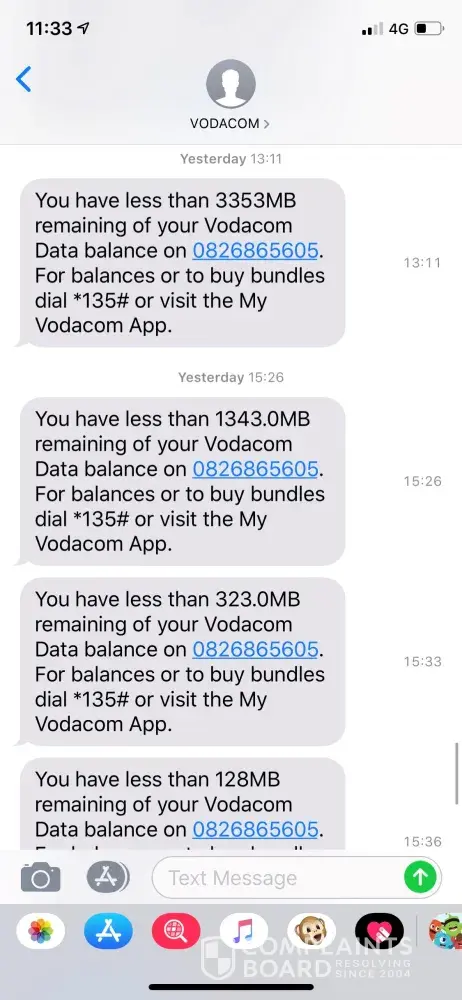This screenshot has width=462, height=1000.
Task: Open the Music app in iMessage drawer
Action: point(244,931)
